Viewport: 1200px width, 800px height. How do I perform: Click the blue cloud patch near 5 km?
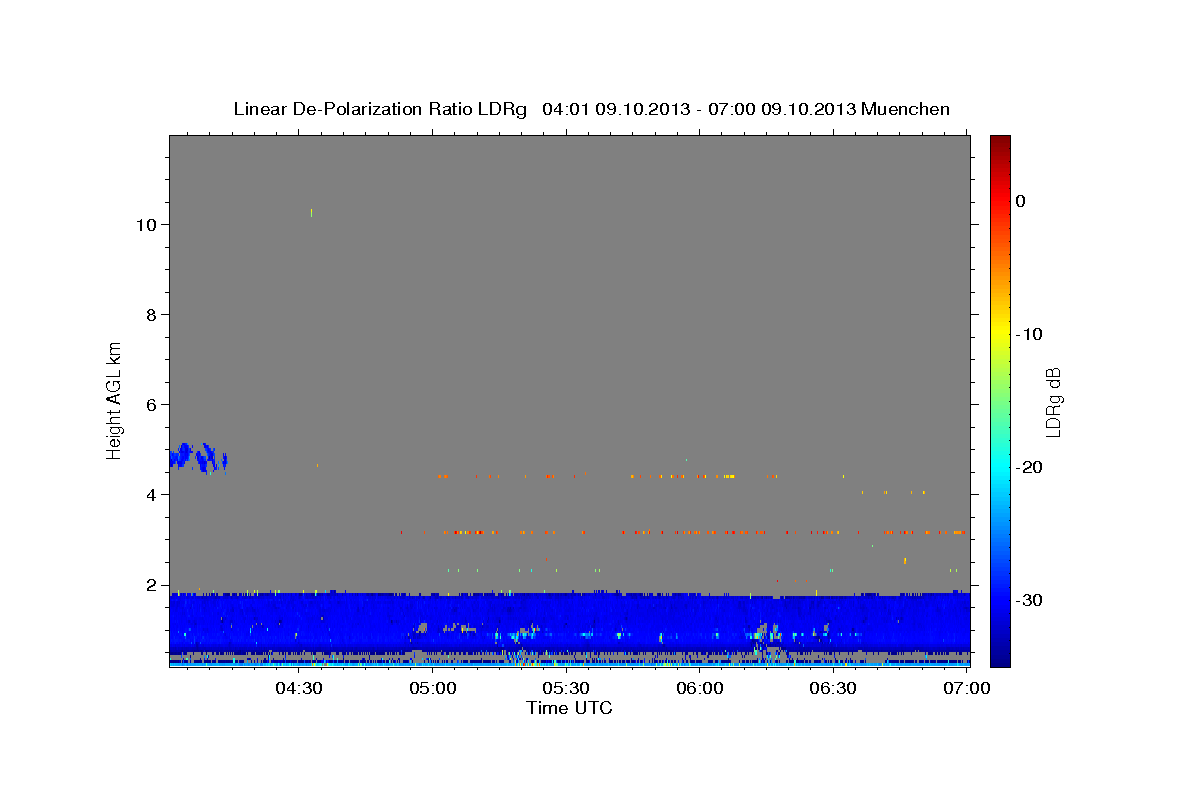(x=197, y=458)
